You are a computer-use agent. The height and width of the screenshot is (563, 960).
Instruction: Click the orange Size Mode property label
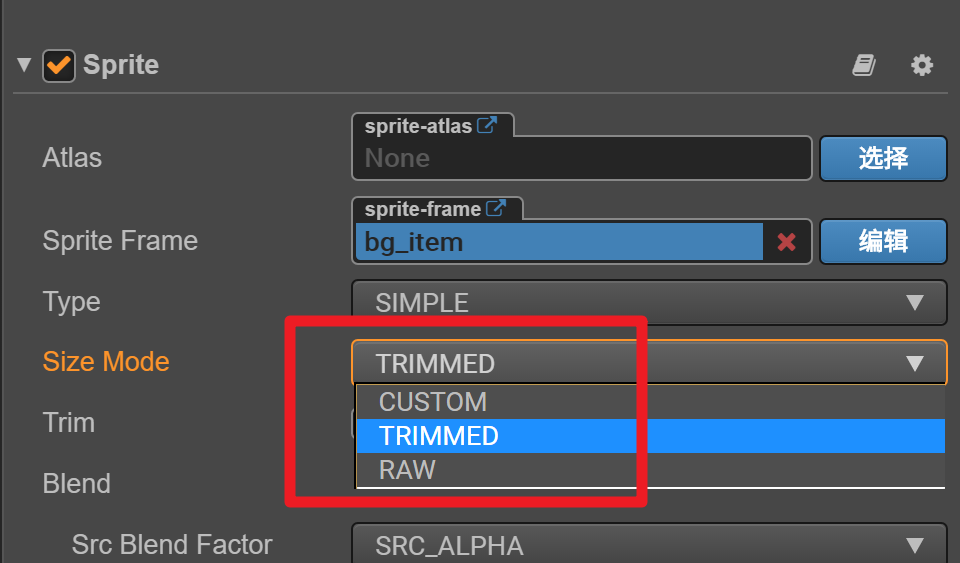point(106,362)
